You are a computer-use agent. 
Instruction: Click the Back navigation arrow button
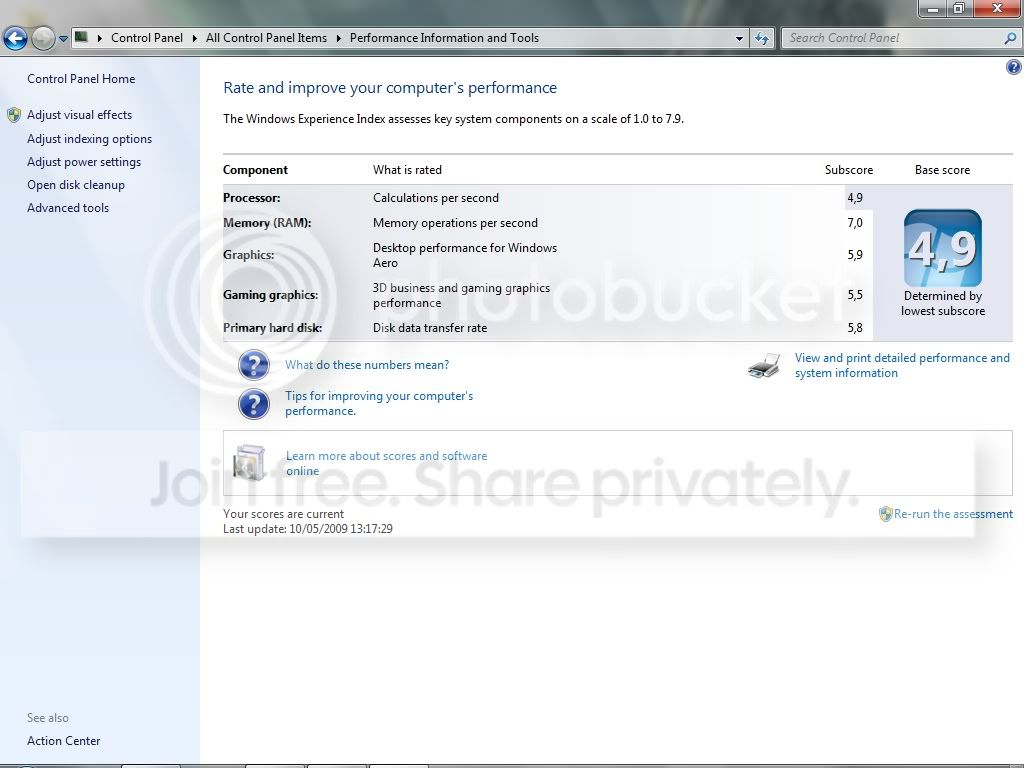(x=15, y=39)
